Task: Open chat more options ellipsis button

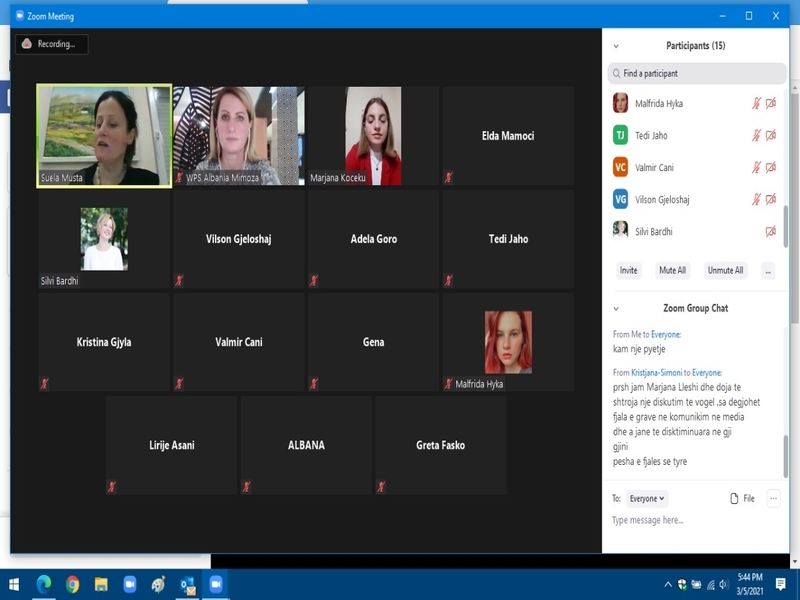Action: [x=773, y=498]
